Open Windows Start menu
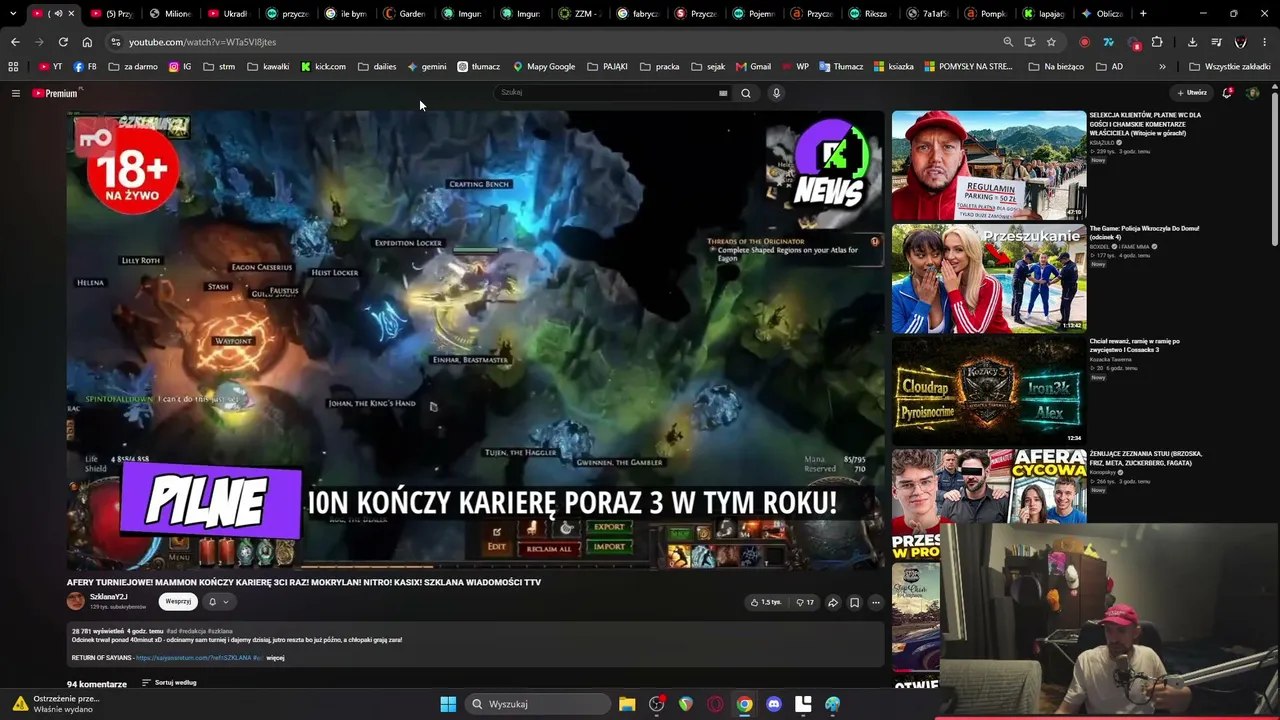The width and height of the screenshot is (1280, 720). 448,704
